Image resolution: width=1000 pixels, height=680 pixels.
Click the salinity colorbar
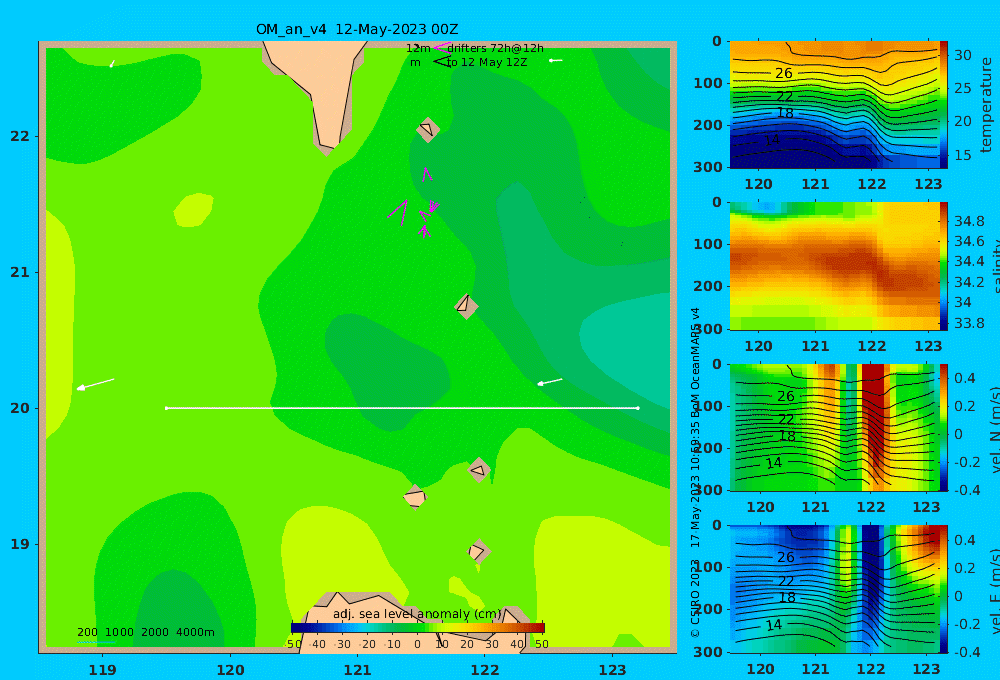944,266
